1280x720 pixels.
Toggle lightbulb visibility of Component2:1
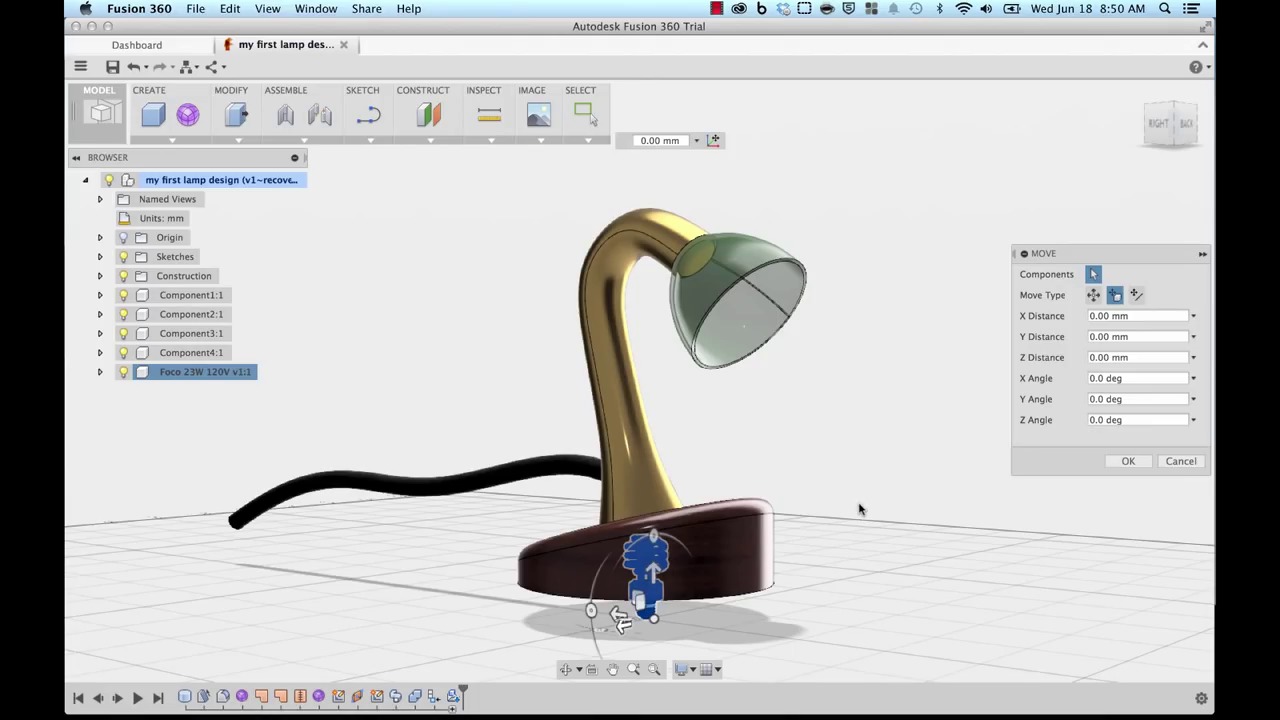pyautogui.click(x=123, y=314)
